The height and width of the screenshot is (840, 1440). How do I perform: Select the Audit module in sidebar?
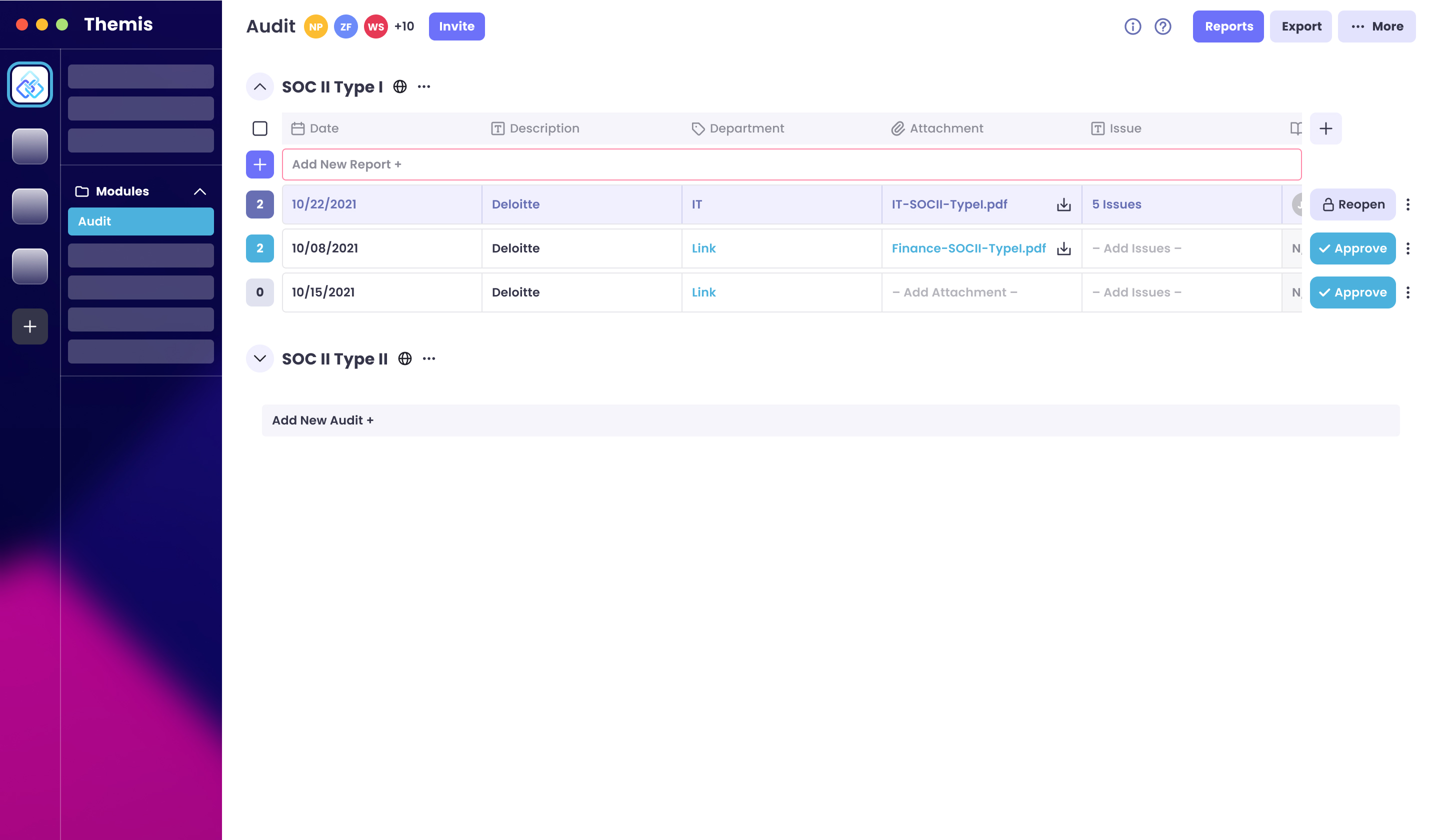pos(140,221)
